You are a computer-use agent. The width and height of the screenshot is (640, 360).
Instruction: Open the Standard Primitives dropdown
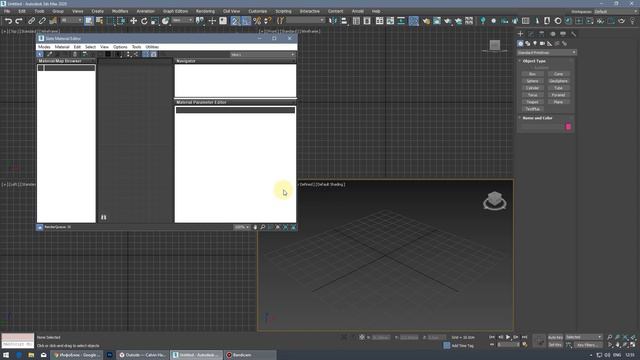click(x=547, y=53)
